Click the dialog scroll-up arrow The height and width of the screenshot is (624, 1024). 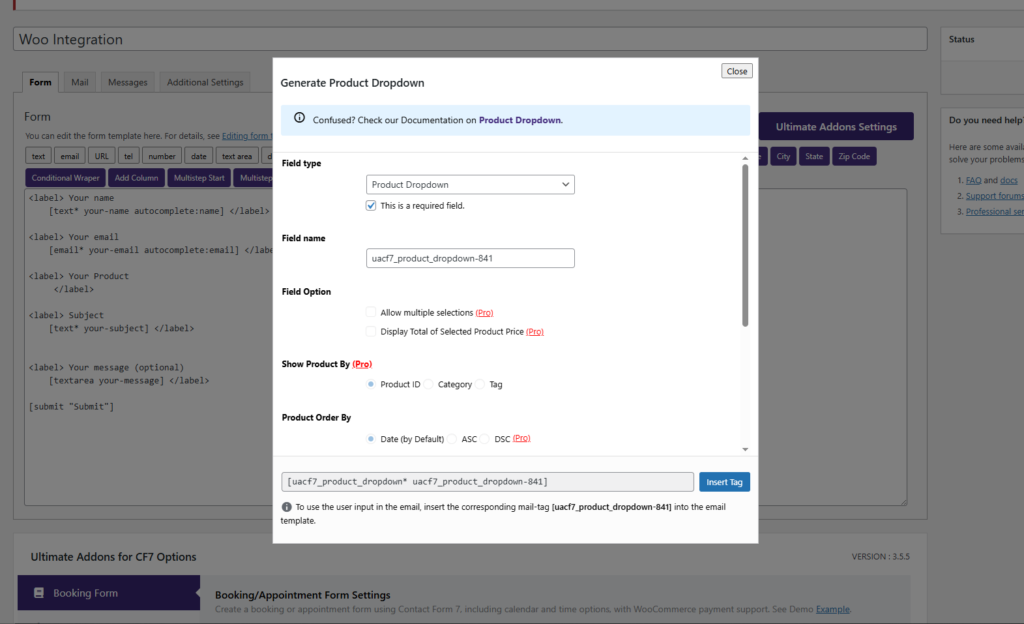tap(745, 159)
